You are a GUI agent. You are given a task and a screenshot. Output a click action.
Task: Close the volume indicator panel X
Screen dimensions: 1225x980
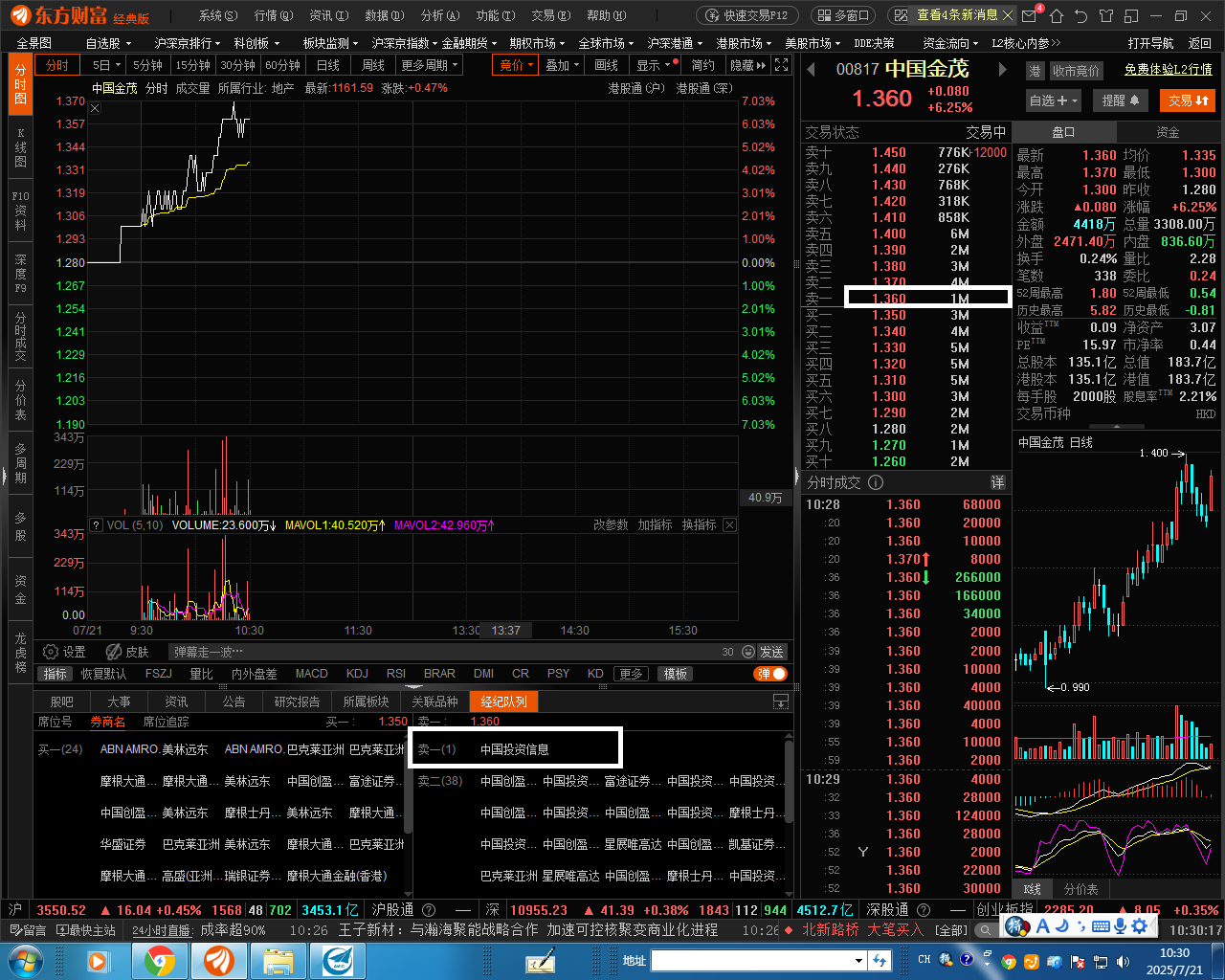coord(729,524)
